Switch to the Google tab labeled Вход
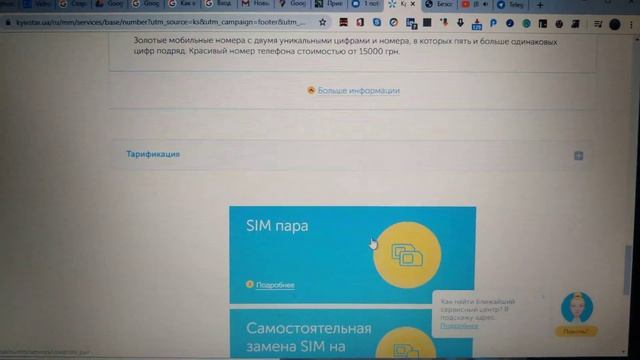 coord(218,4)
